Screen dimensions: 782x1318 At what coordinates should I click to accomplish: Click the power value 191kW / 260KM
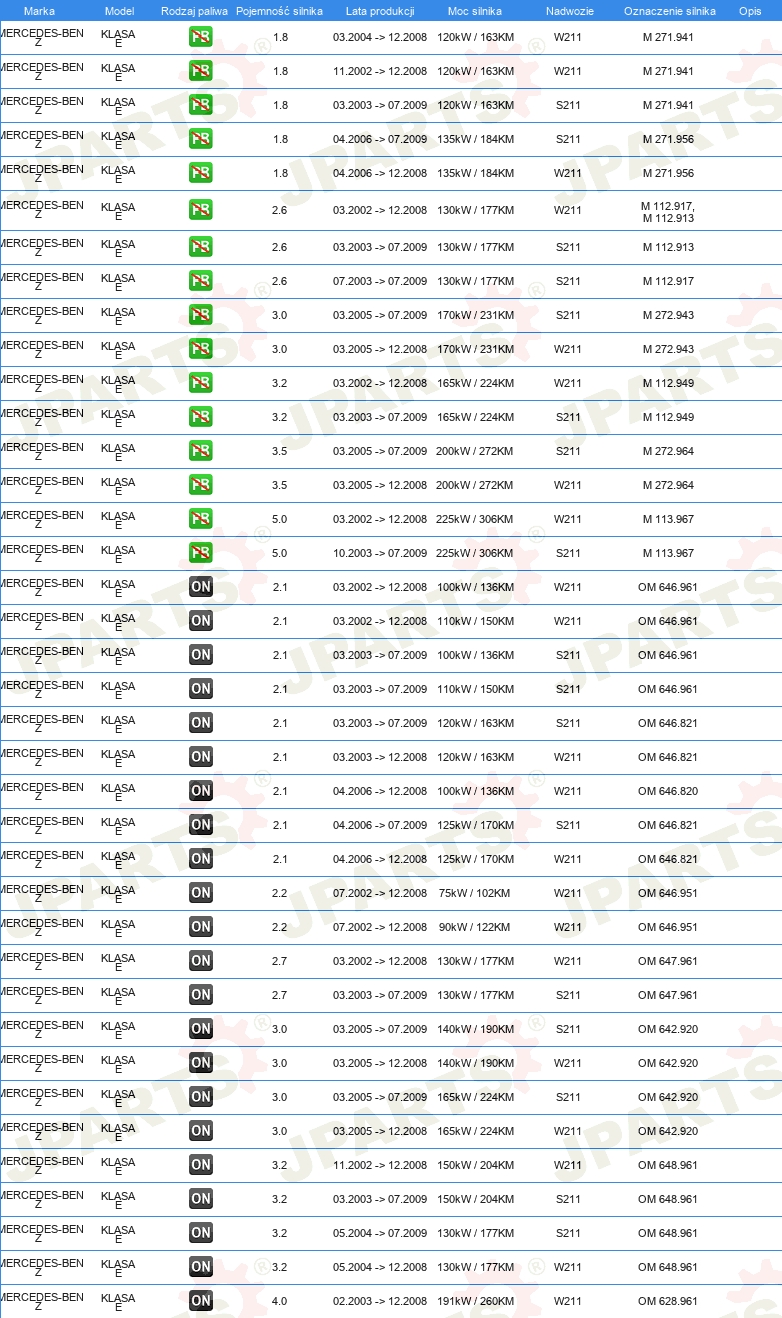coord(475,1302)
